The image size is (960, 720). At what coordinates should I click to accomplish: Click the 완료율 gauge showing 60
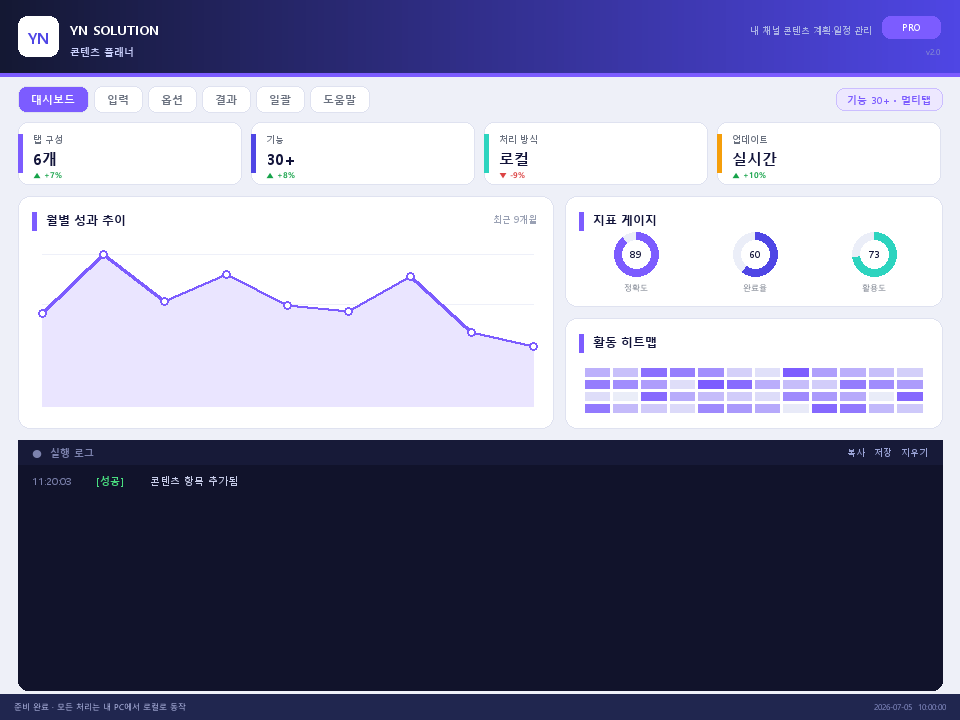755,255
